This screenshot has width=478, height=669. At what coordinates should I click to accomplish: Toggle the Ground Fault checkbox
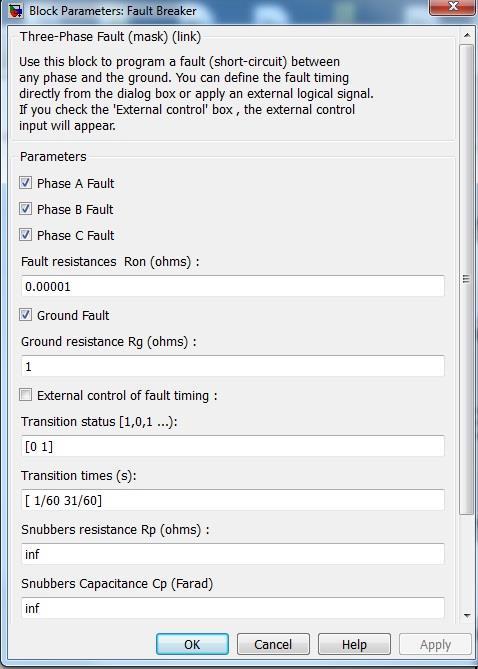[25, 315]
